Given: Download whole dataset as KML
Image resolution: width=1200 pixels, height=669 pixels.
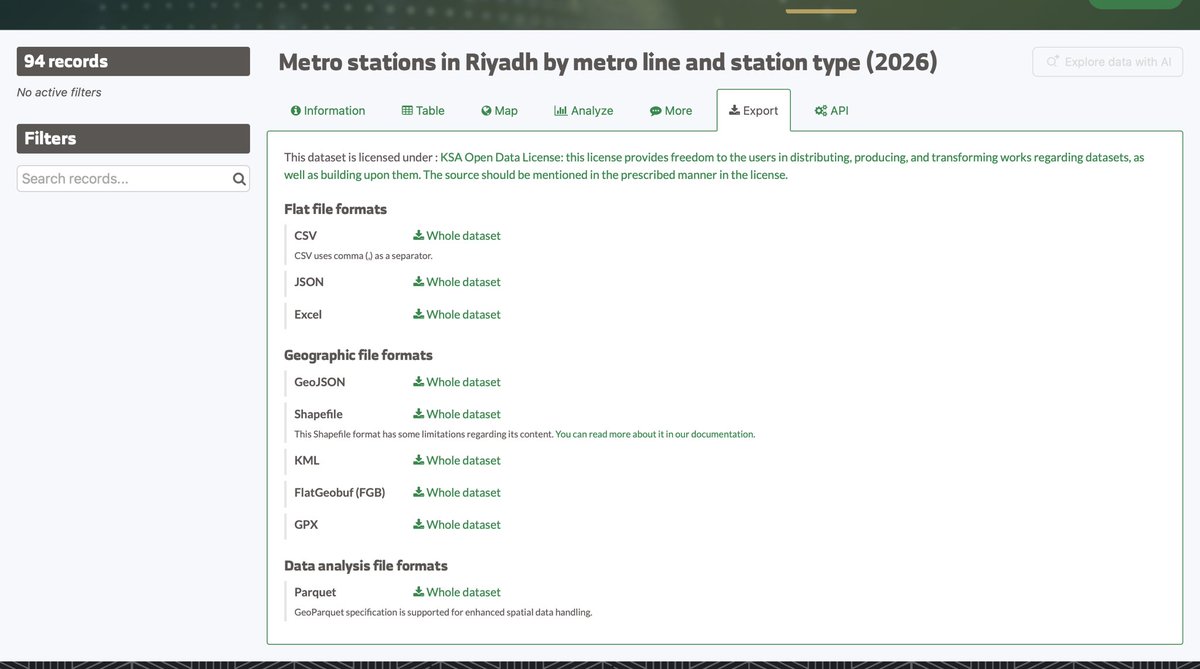Looking at the screenshot, I should [457, 460].
